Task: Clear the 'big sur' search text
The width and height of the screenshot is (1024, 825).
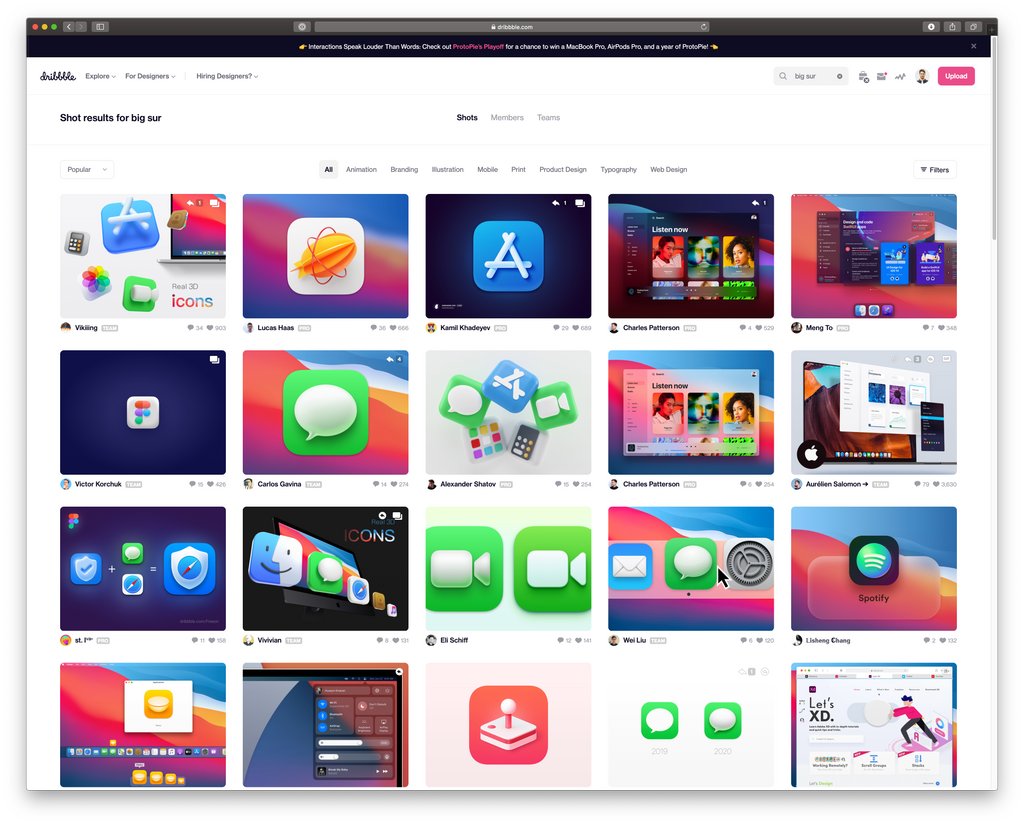Action: [x=840, y=76]
